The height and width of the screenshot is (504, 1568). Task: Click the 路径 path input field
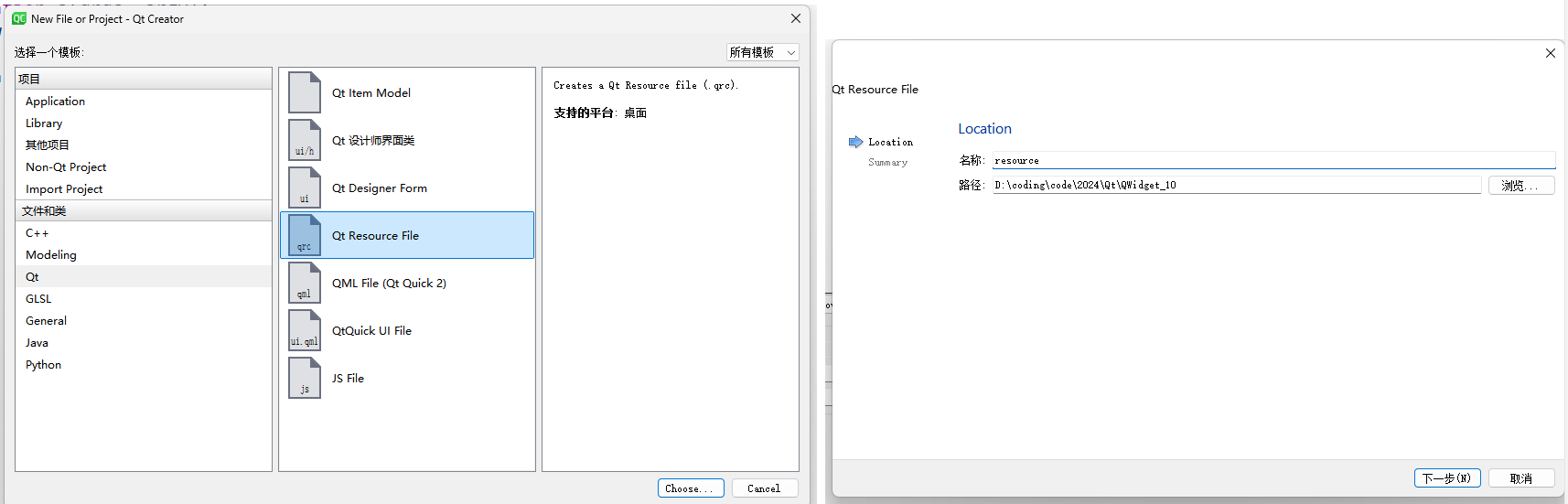(x=1237, y=185)
